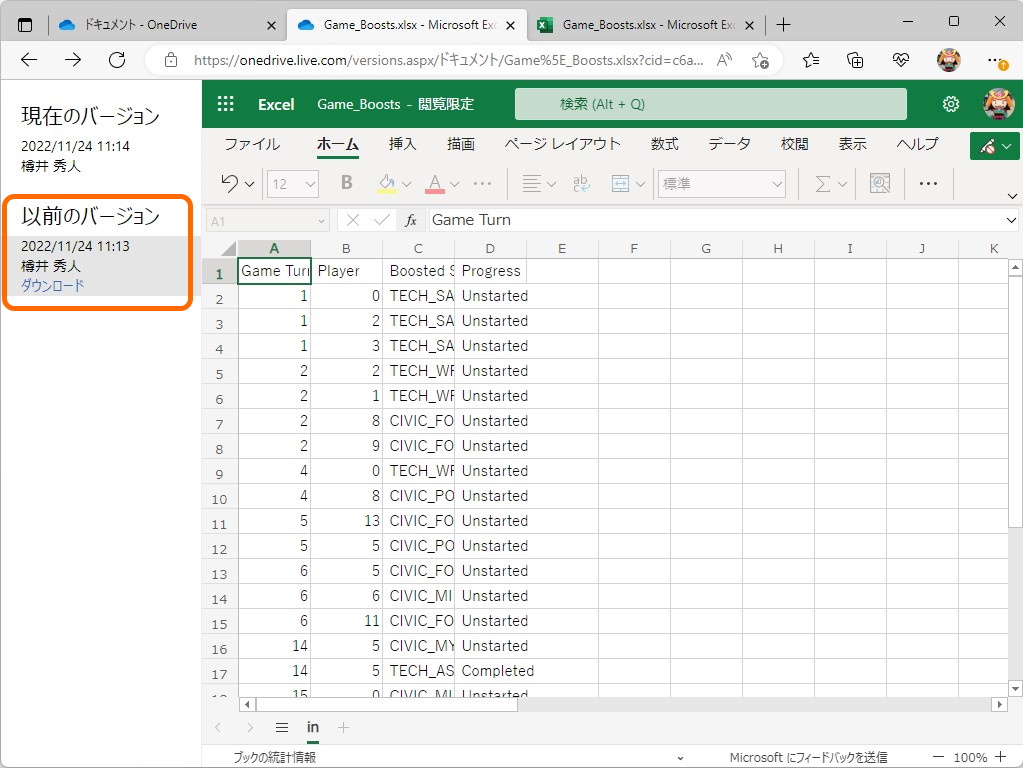Open the データ ribbon tab
1023x768 pixels.
729,144
